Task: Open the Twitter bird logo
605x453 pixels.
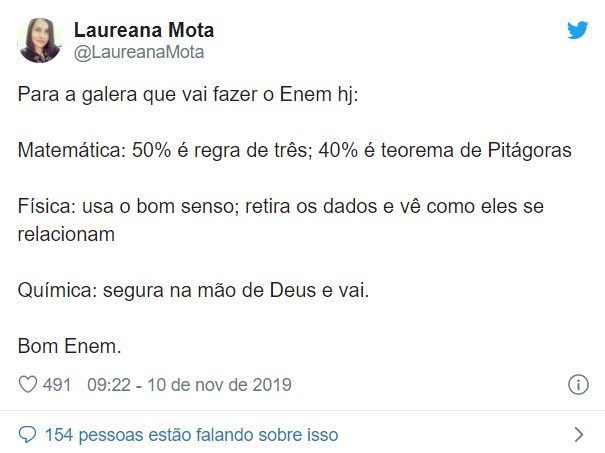Action: click(578, 30)
